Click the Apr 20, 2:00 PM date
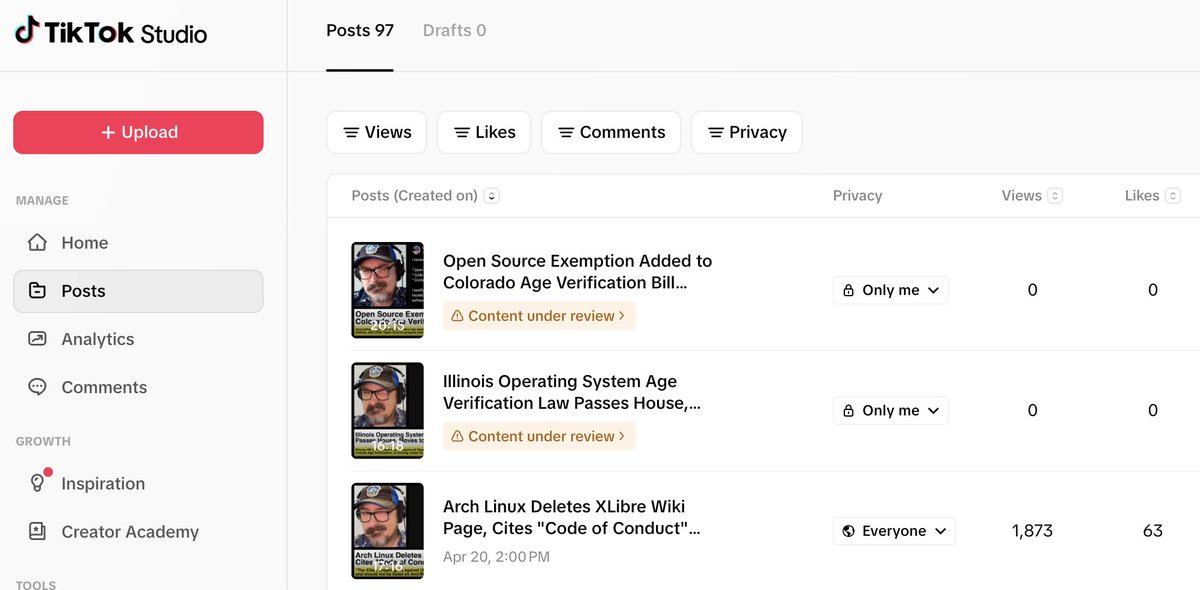 pyautogui.click(x=496, y=556)
